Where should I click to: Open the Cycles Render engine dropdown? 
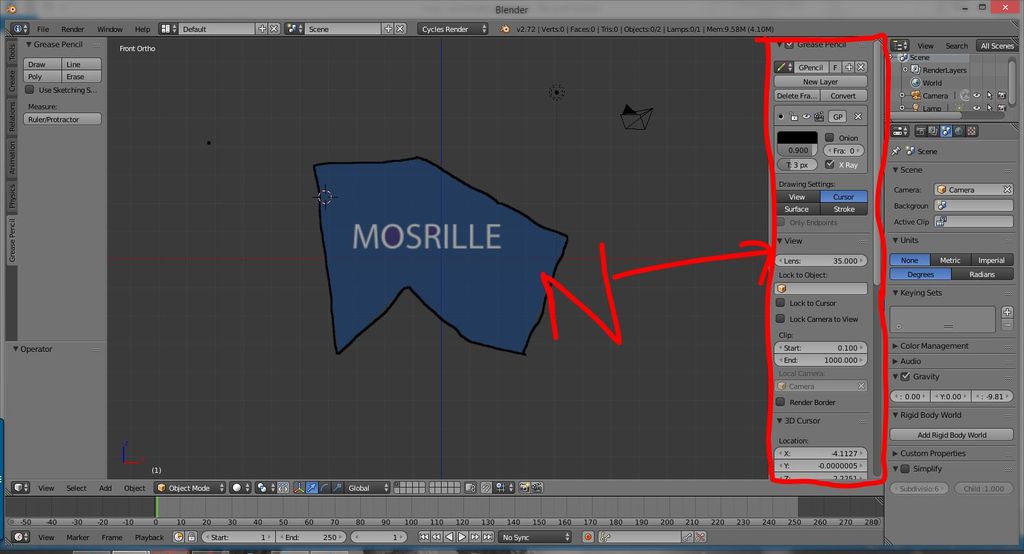tap(453, 29)
